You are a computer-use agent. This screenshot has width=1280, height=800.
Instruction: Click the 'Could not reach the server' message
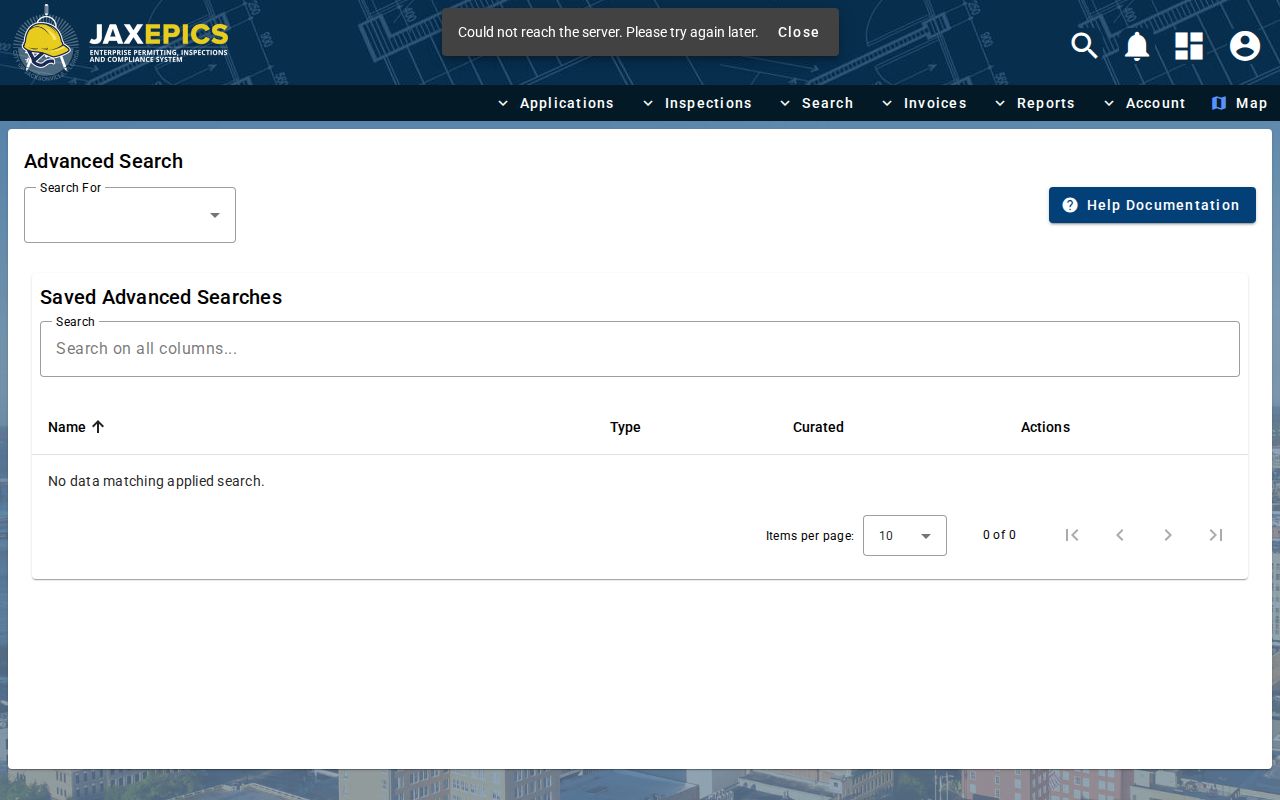pyautogui.click(x=608, y=32)
